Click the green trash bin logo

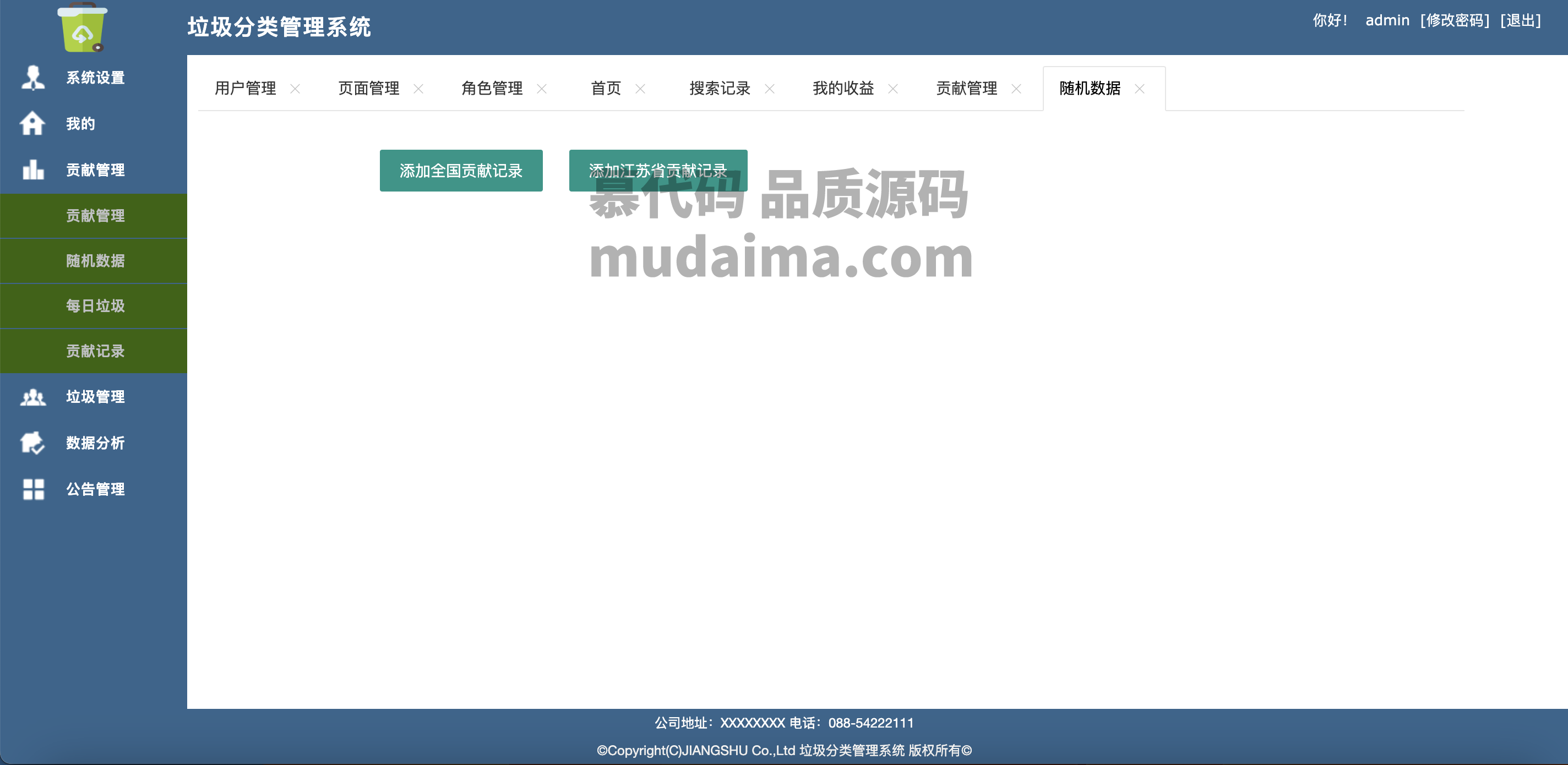point(83,28)
